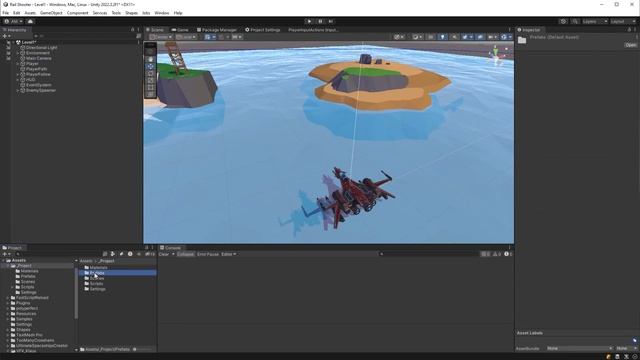The width and height of the screenshot is (640, 360).
Task: Switch to the PlayerInputActions tab
Action: click(x=313, y=30)
